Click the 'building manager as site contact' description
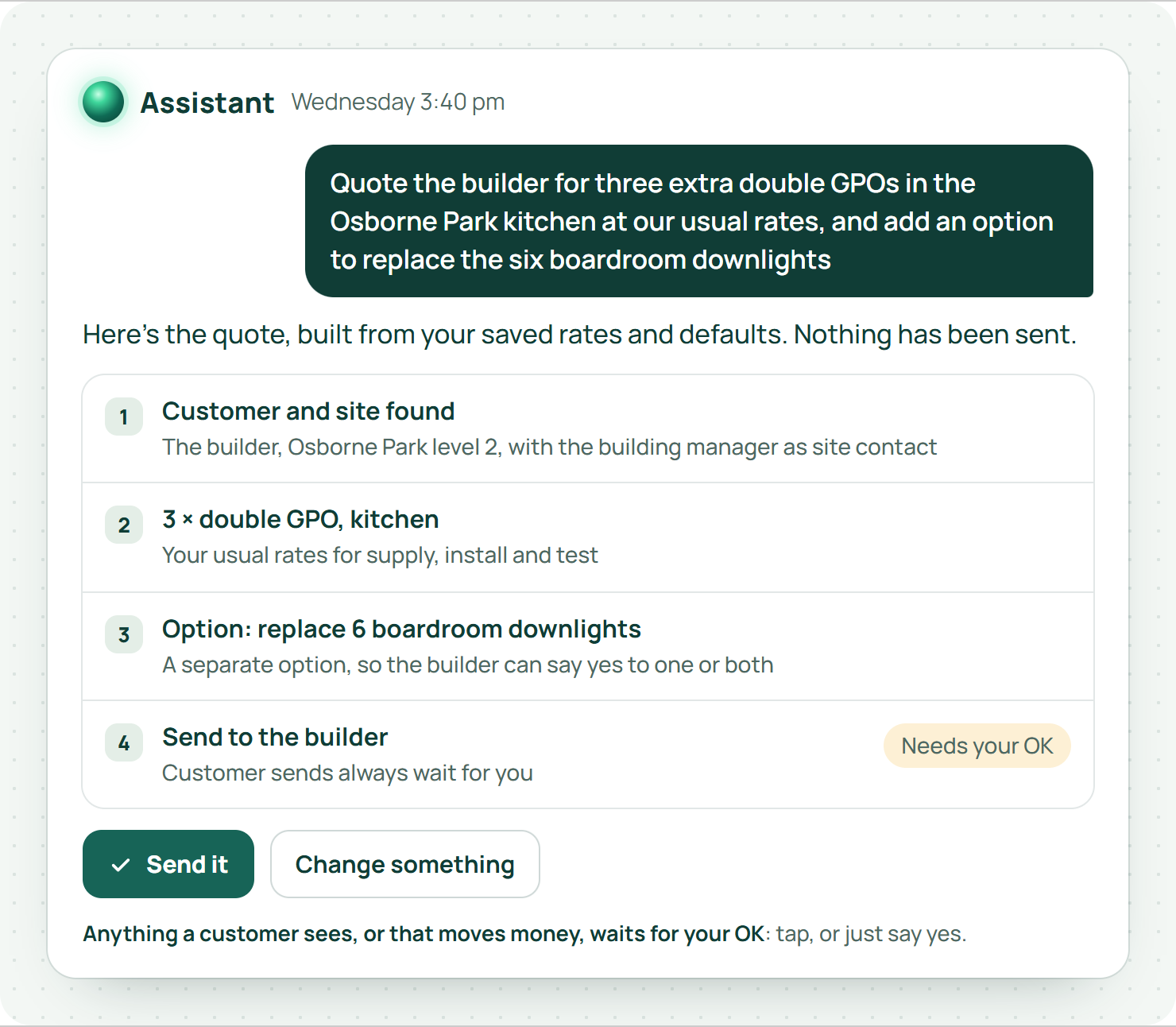1176x1027 pixels. (549, 447)
